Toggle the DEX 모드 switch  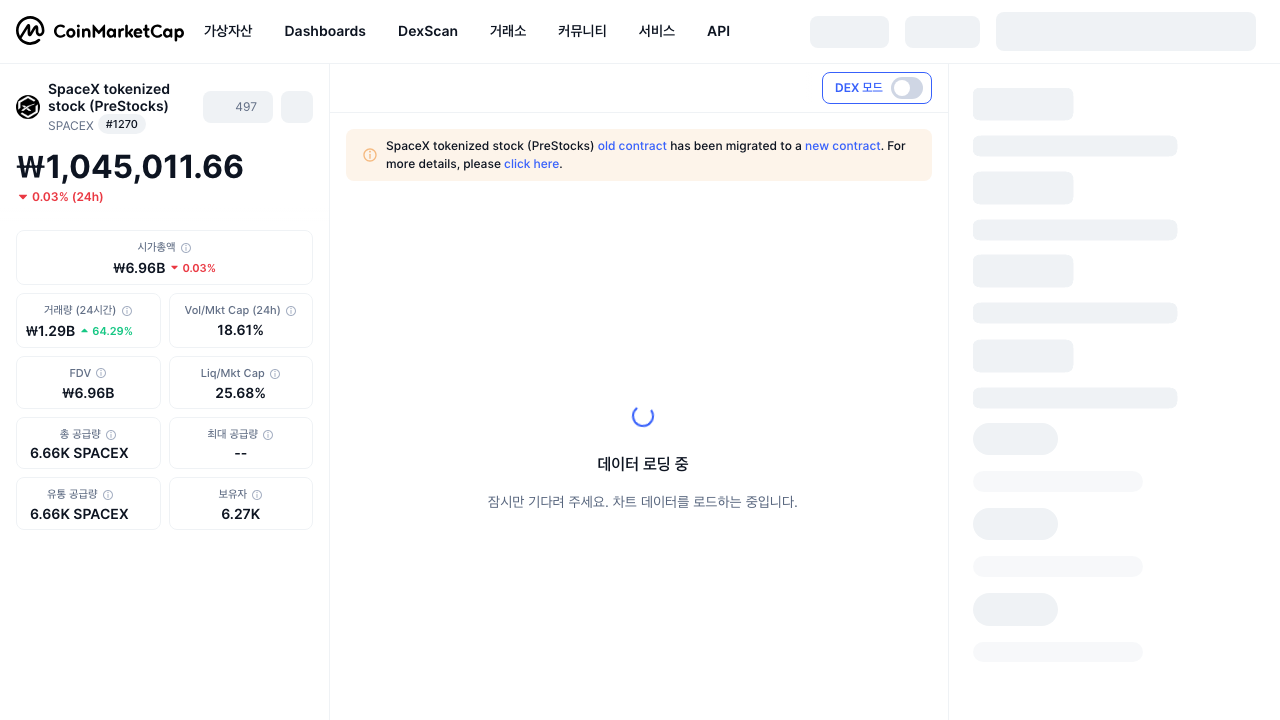907,88
